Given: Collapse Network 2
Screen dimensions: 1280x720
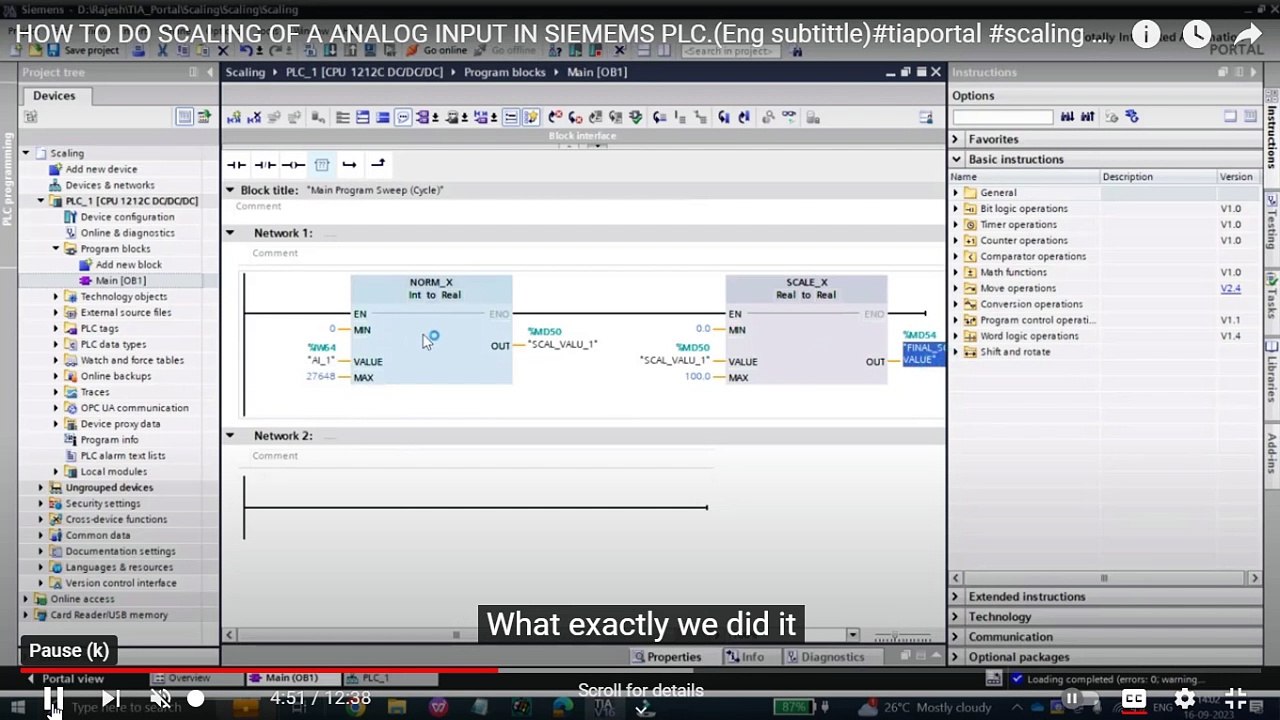Looking at the screenshot, I should [x=230, y=436].
